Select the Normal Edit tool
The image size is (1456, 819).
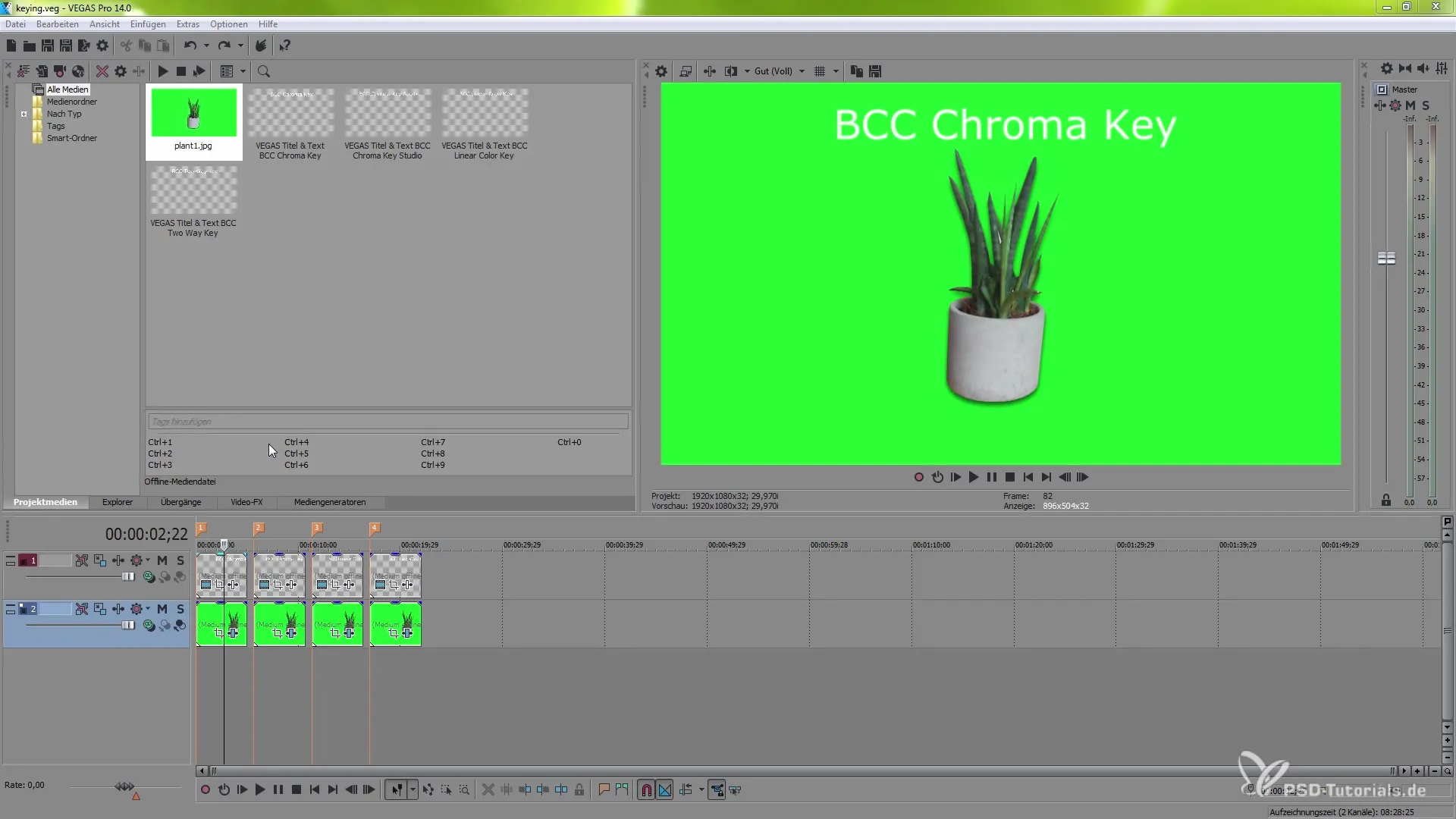coord(396,790)
